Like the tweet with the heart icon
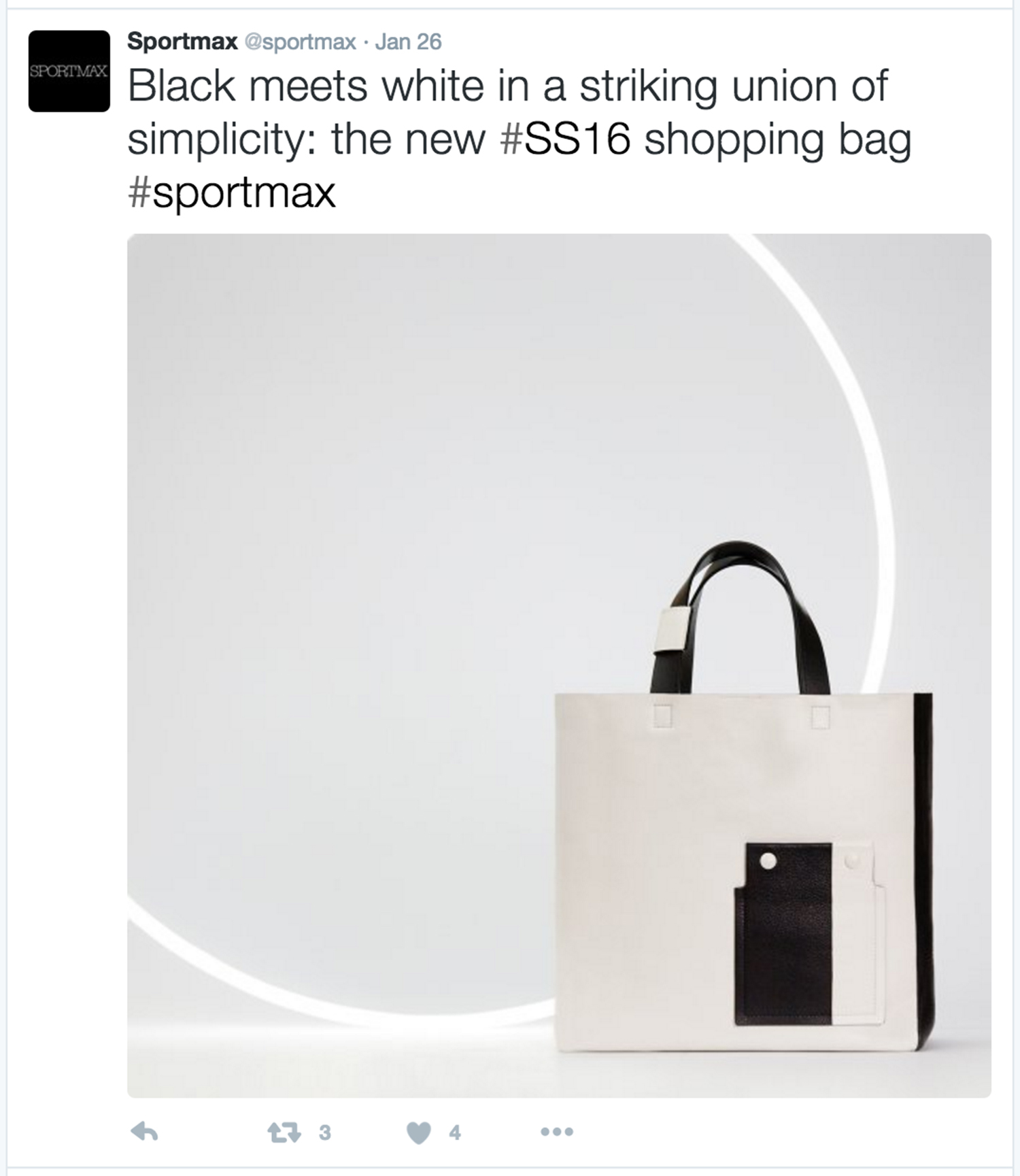The height and width of the screenshot is (1176, 1020). pos(418,1132)
